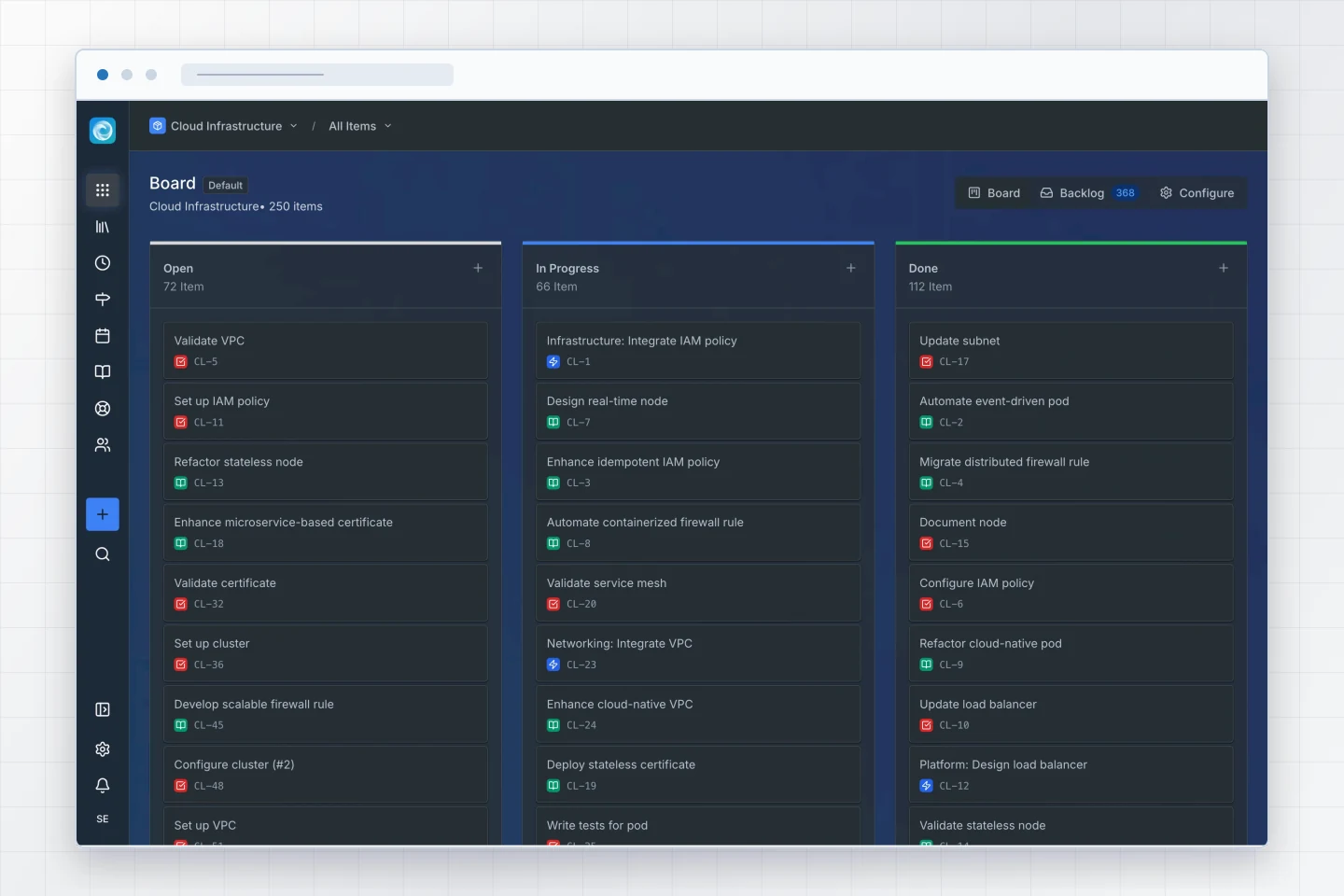
Task: Switch to the Backlog tab
Action: click(x=1089, y=193)
